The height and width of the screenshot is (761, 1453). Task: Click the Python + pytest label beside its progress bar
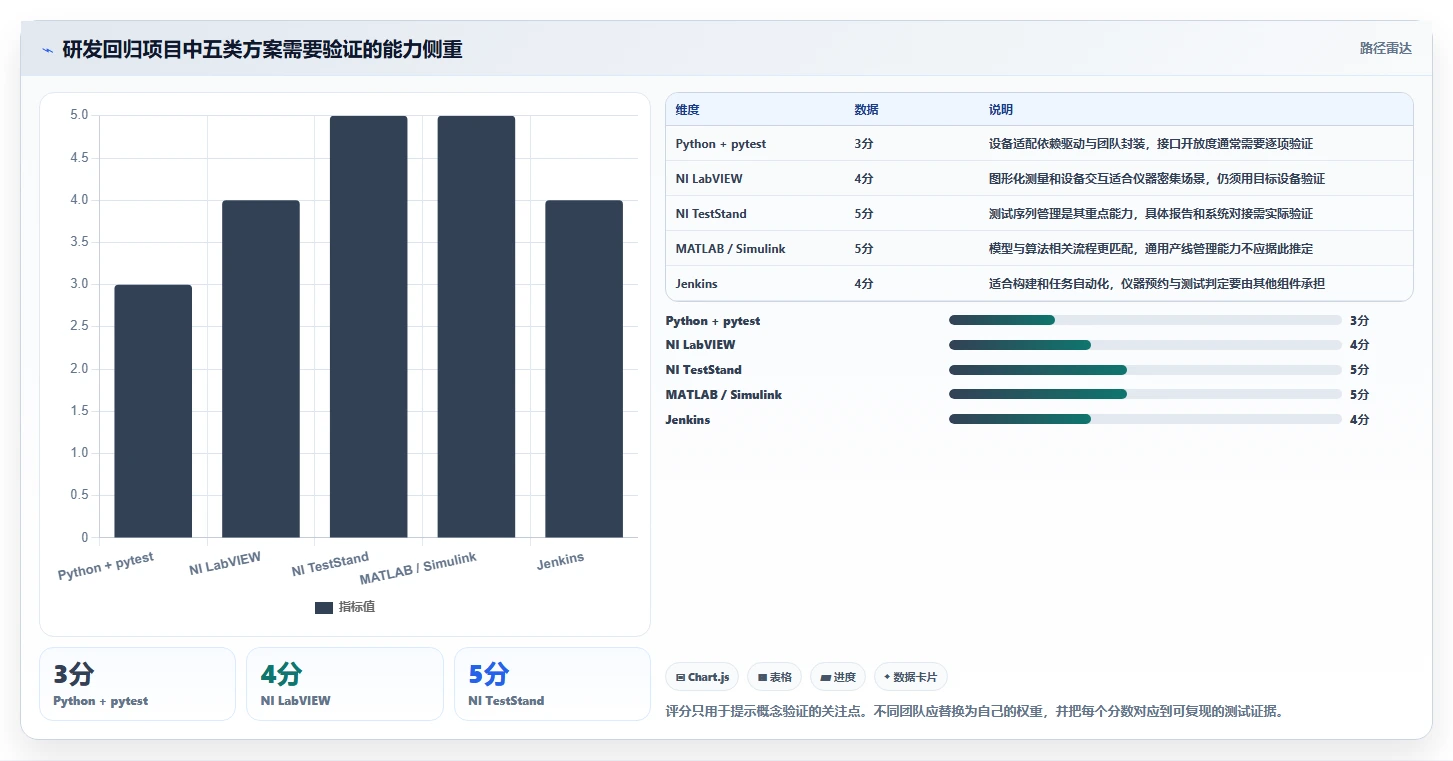(713, 321)
